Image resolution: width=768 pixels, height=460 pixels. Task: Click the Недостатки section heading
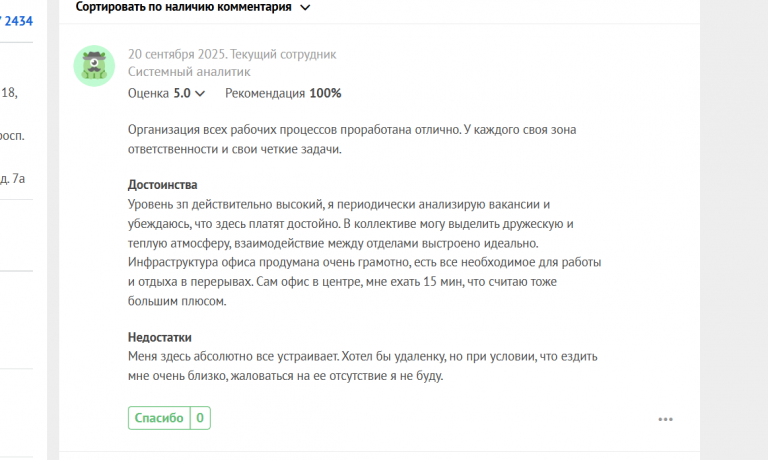(160, 337)
